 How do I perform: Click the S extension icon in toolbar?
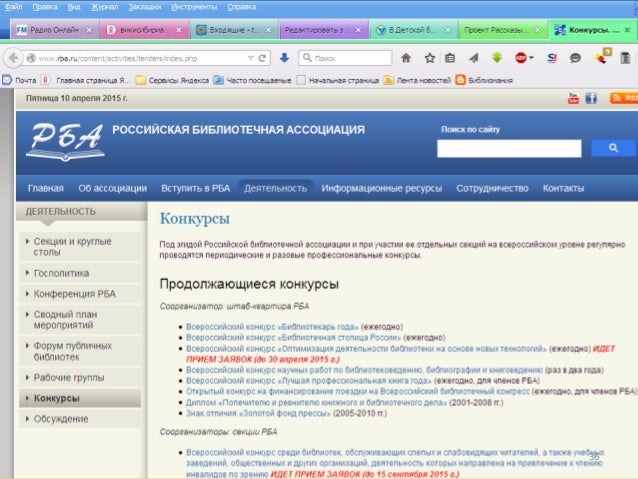point(552,58)
